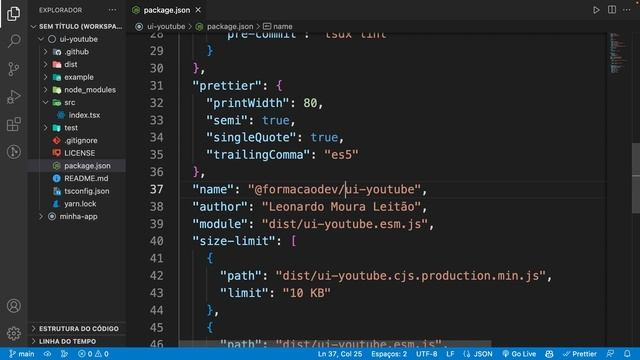Change encoding via UTF-8 status item
The height and width of the screenshot is (360, 640).
(x=427, y=354)
